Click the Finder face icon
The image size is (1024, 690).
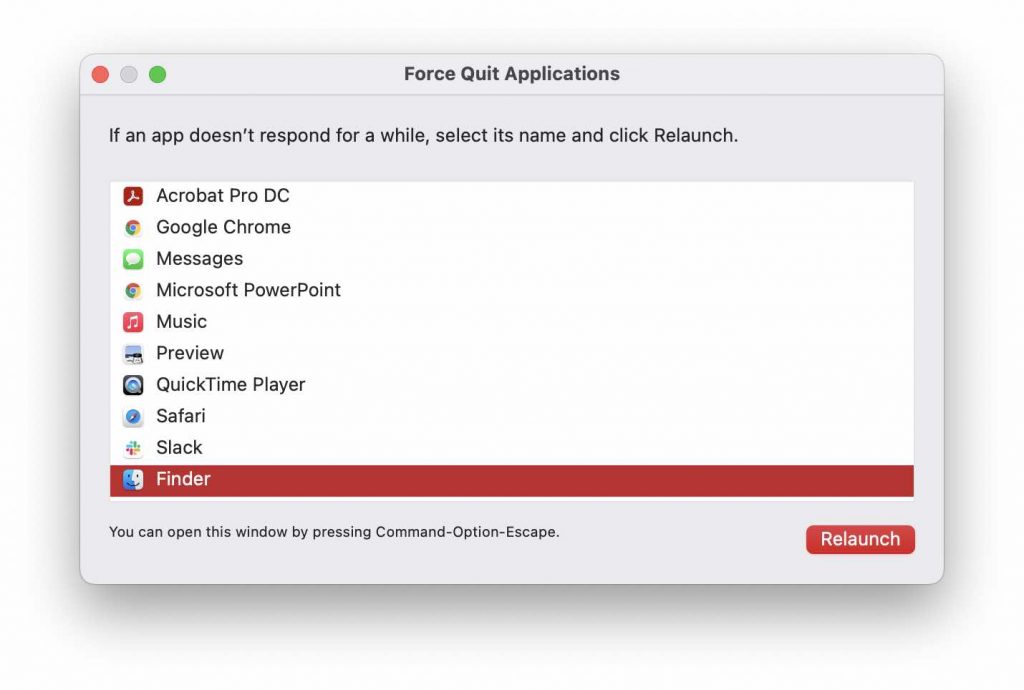[133, 480]
